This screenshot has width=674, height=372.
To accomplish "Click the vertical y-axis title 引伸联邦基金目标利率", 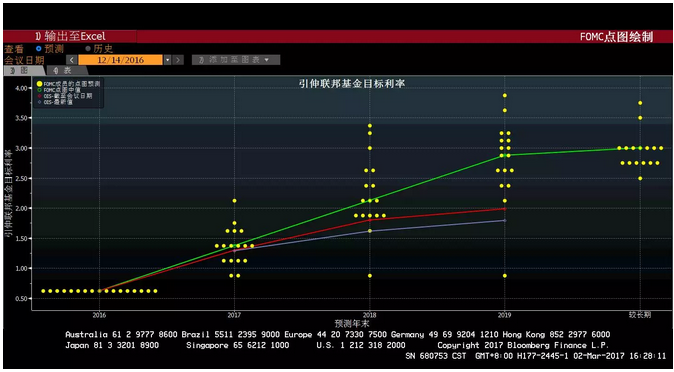I will pyautogui.click(x=8, y=194).
